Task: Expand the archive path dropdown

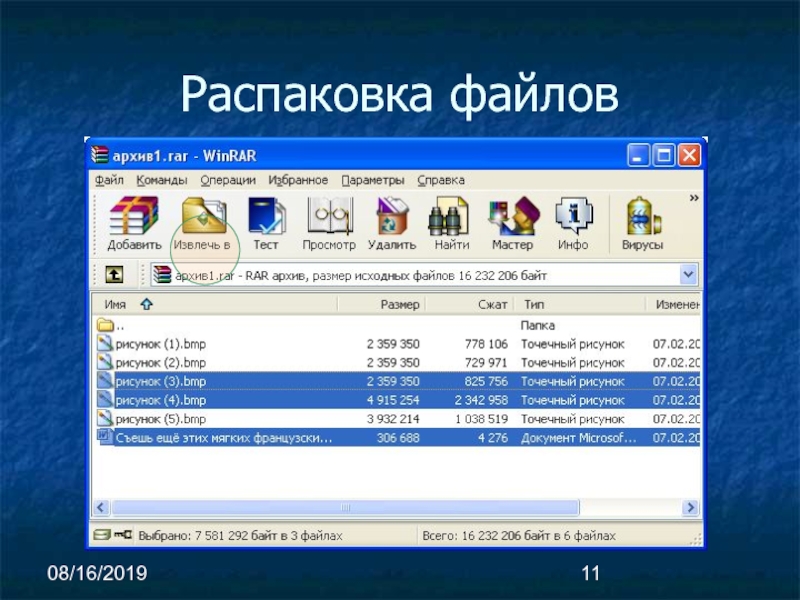Action: [688, 274]
